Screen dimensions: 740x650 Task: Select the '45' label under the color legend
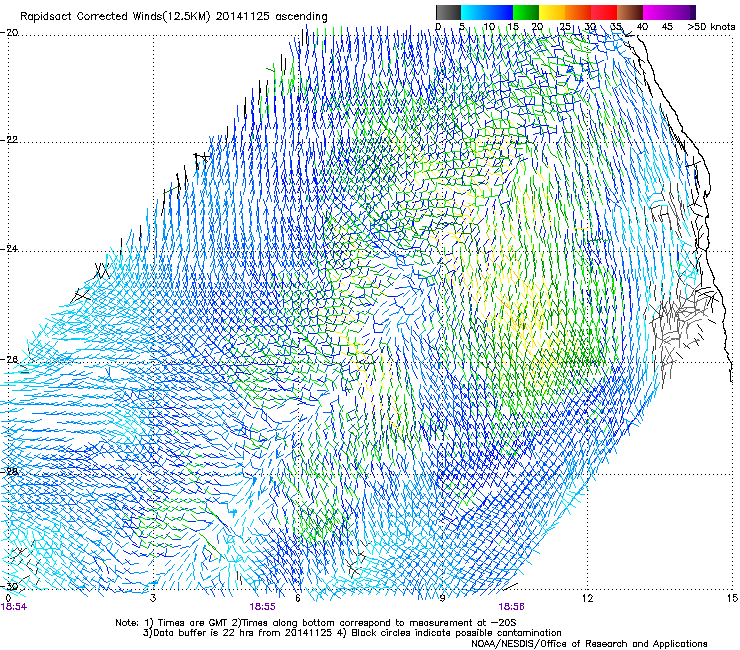tap(667, 27)
